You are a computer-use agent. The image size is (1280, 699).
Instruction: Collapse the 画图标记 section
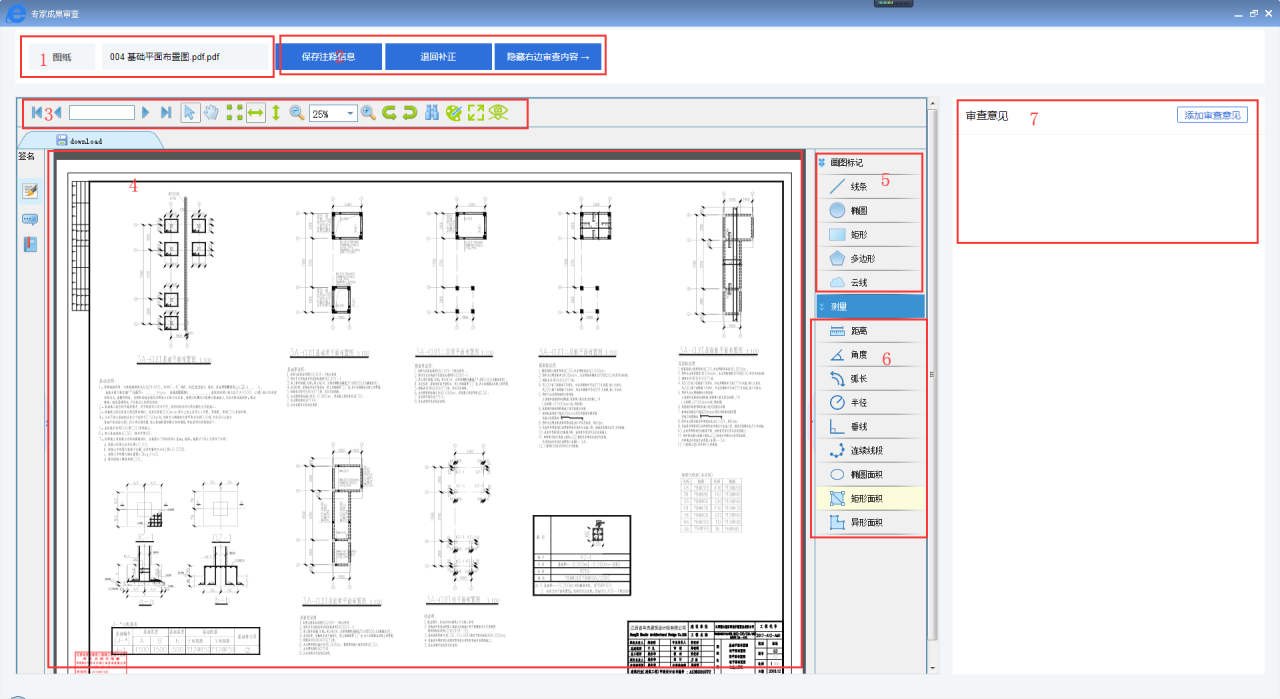tap(870, 162)
